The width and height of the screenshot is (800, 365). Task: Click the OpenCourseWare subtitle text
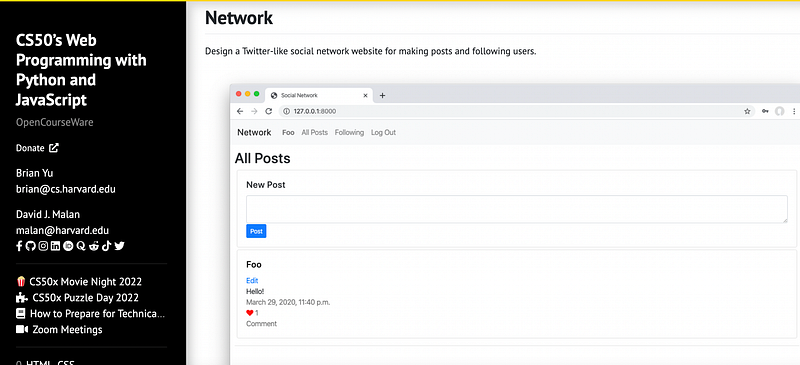(55, 123)
